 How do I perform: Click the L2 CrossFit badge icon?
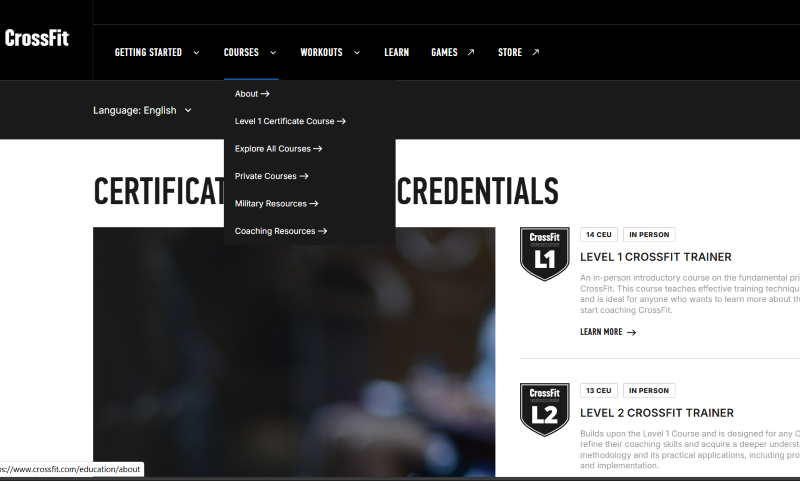pyautogui.click(x=544, y=410)
